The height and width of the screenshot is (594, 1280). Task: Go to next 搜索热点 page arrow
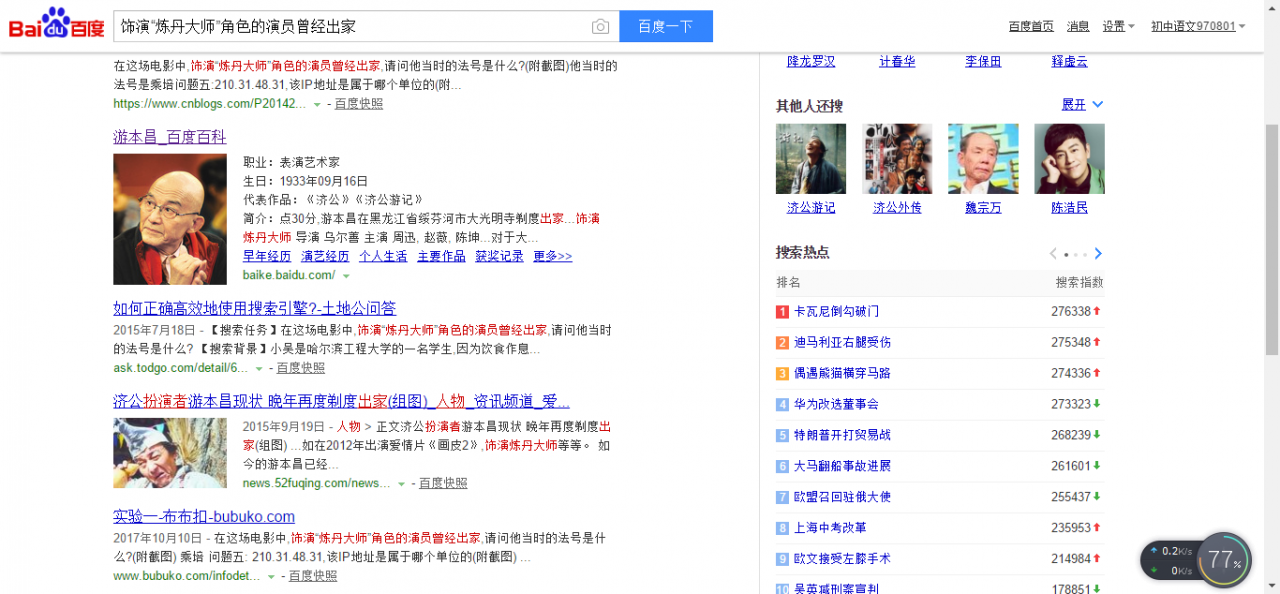1098,254
